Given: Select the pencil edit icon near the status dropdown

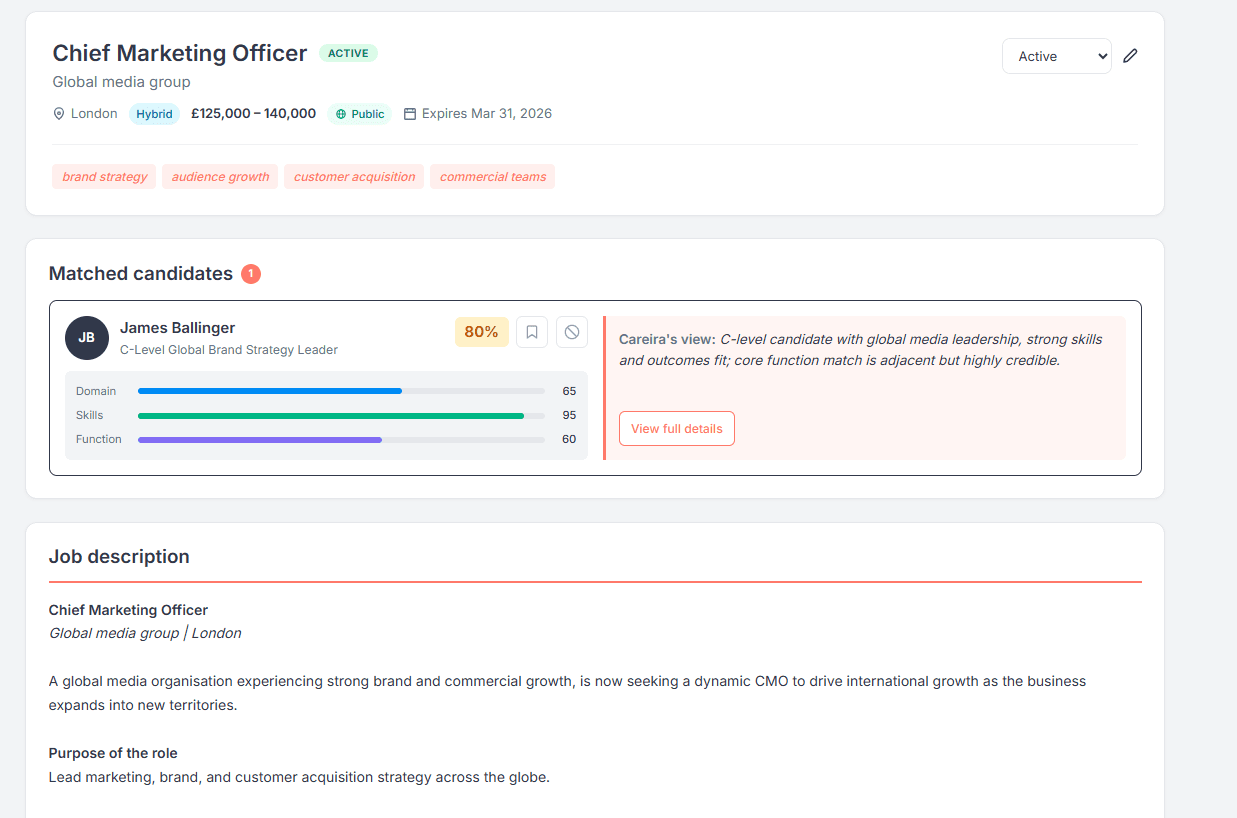Looking at the screenshot, I should (1130, 55).
